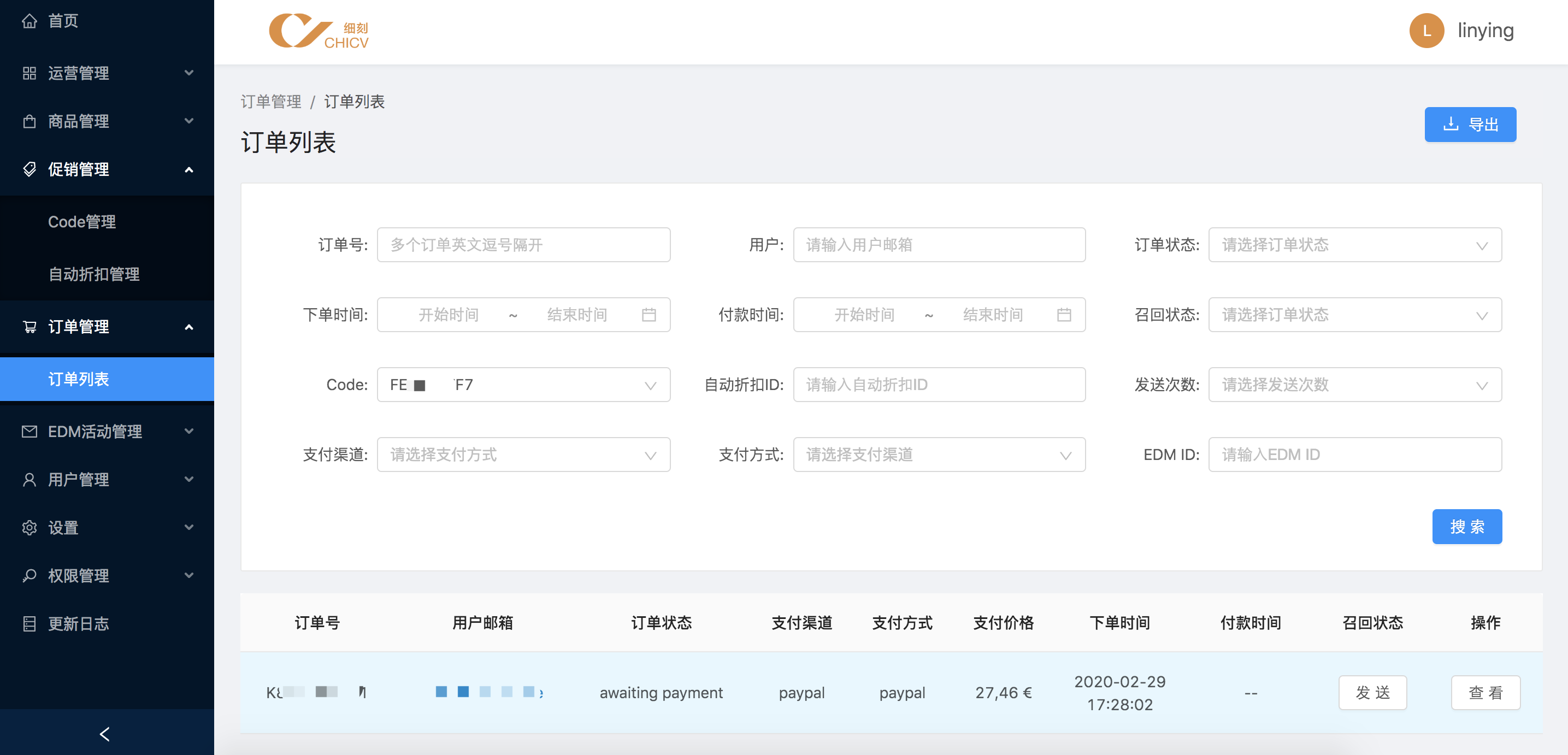Click 结束时间 in 下单时间 range

click(577, 315)
